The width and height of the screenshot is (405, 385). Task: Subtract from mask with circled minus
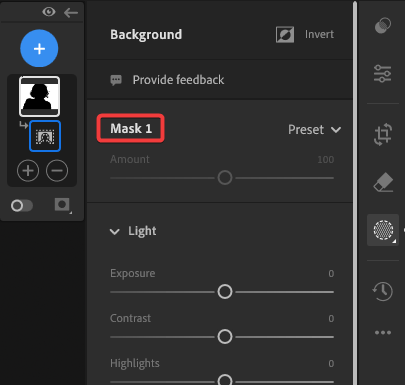pos(57,171)
